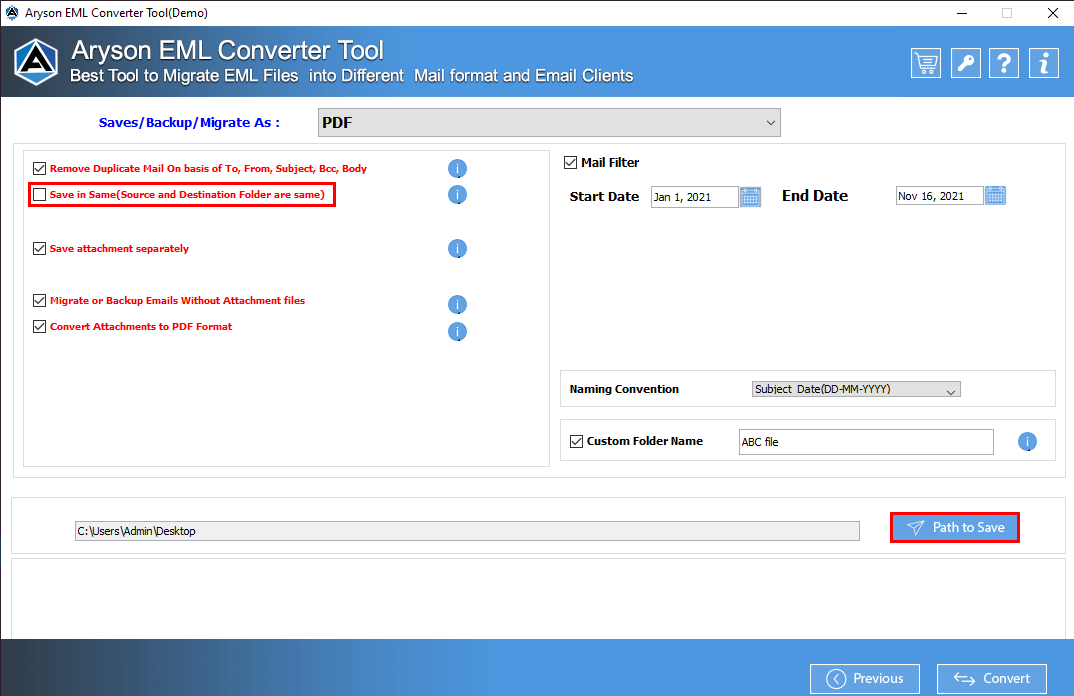Image resolution: width=1074 pixels, height=696 pixels.
Task: Click the ABC file folder name field
Action: [866, 442]
